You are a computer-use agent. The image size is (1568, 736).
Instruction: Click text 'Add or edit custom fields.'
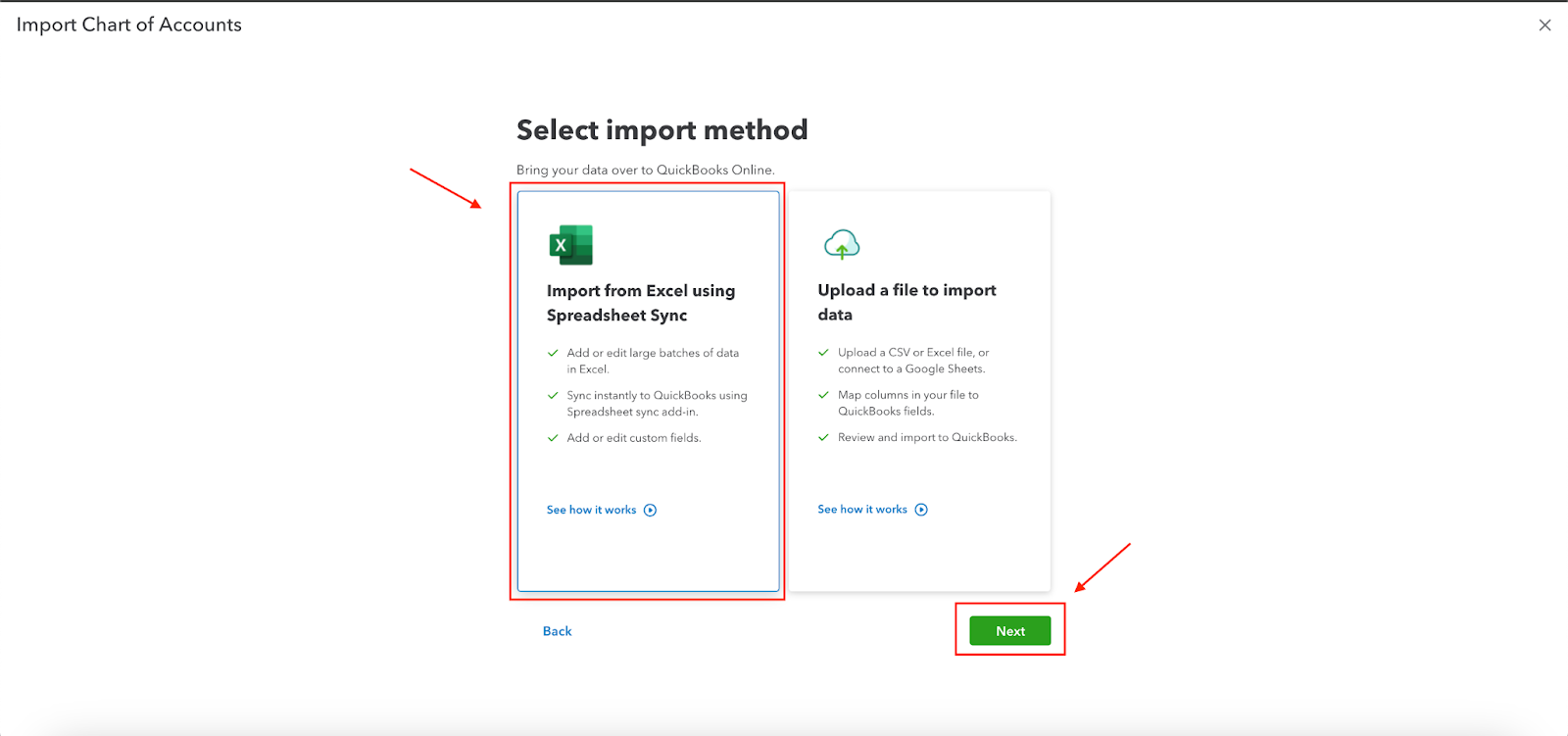634,438
